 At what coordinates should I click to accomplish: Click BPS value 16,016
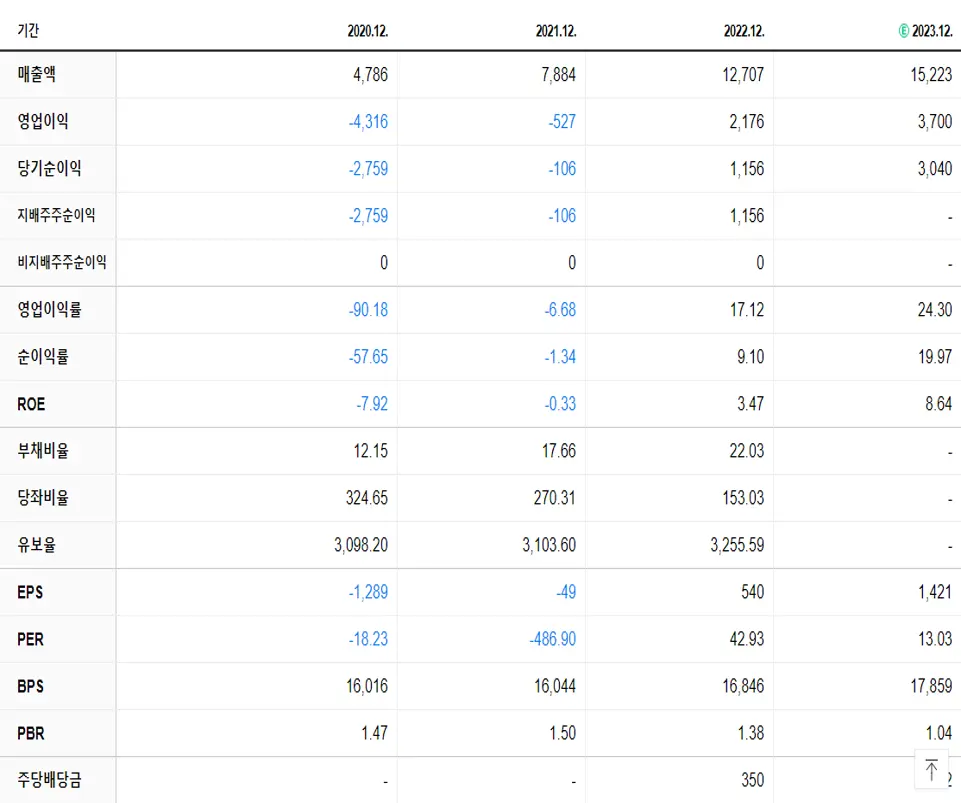tap(367, 686)
